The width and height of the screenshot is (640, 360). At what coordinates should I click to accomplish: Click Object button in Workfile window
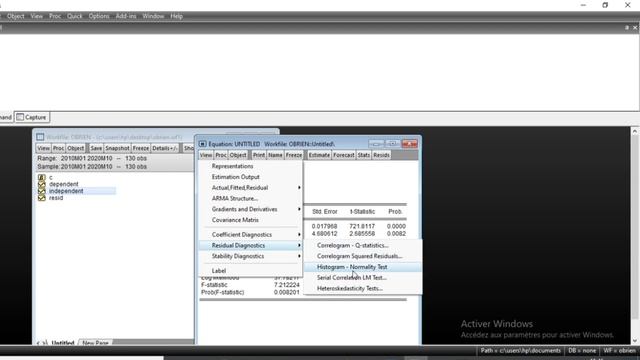click(76, 148)
